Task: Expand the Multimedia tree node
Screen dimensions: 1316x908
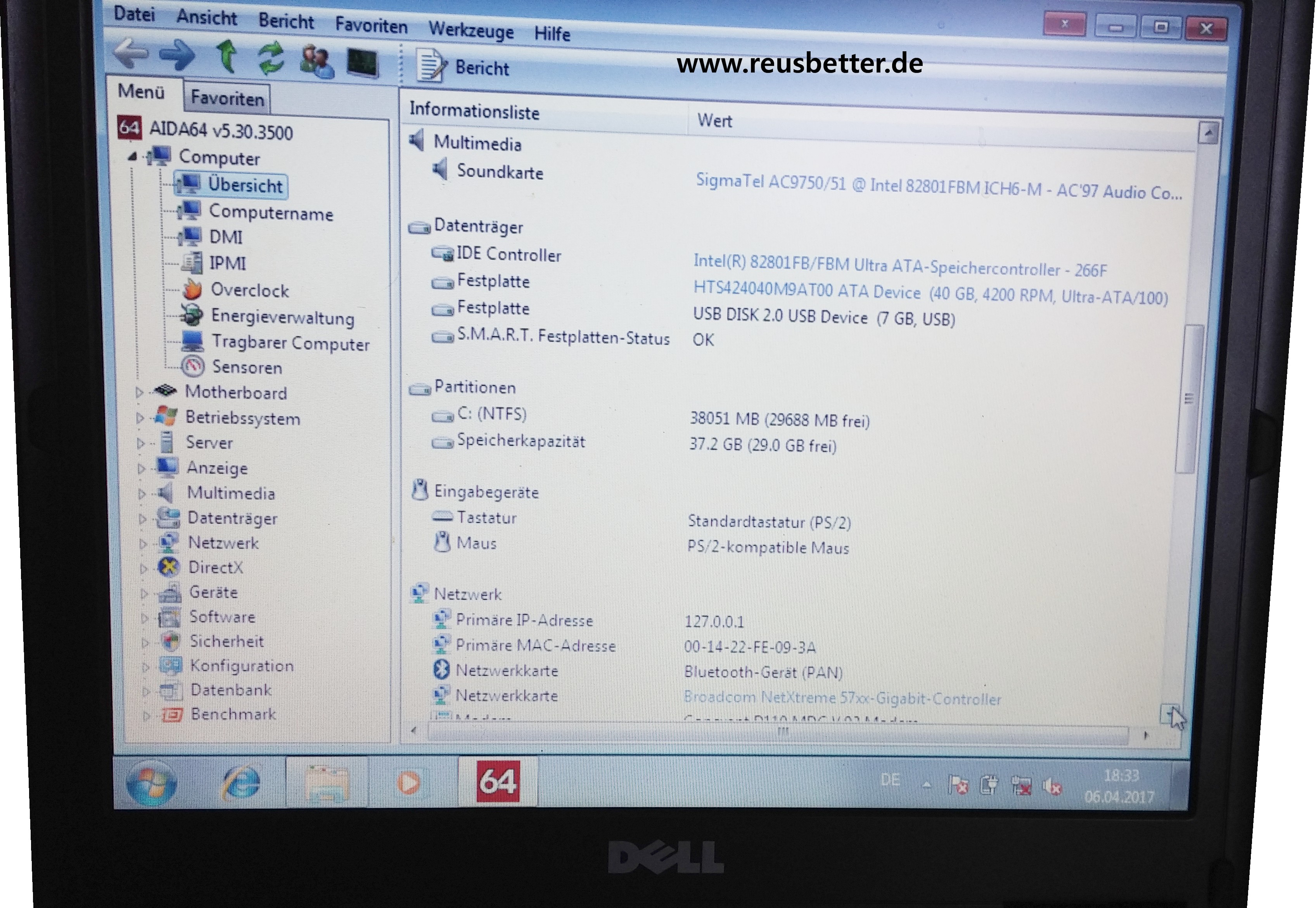Action: 142,493
